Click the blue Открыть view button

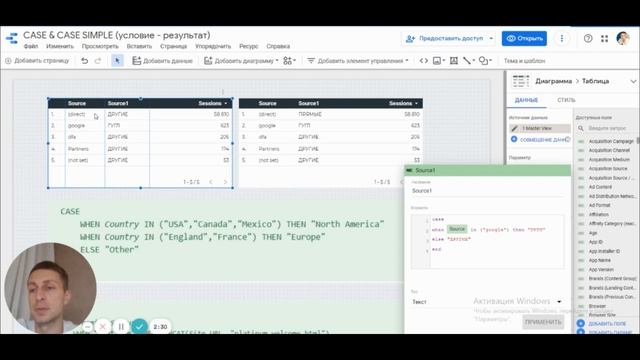tap(524, 38)
